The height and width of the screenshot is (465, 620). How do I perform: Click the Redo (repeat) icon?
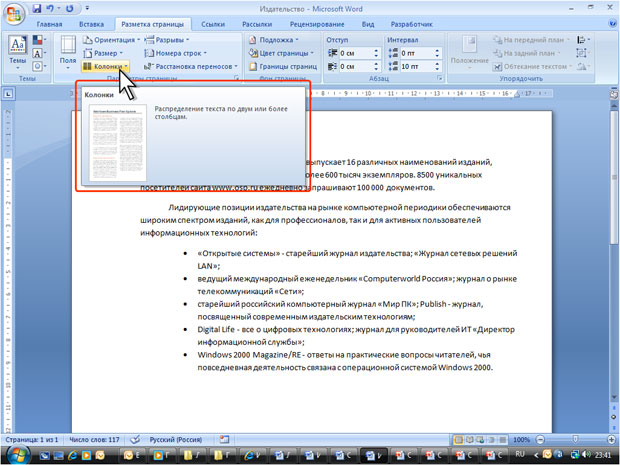69,8
